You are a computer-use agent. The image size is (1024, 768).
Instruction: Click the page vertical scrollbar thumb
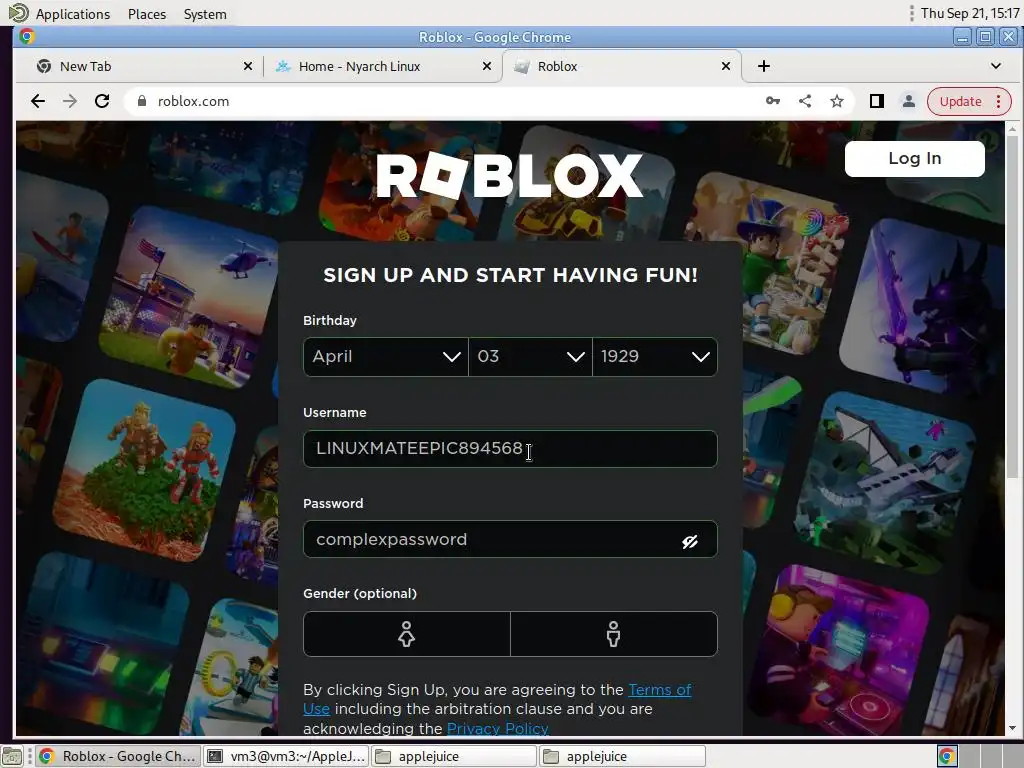pos(1012,306)
